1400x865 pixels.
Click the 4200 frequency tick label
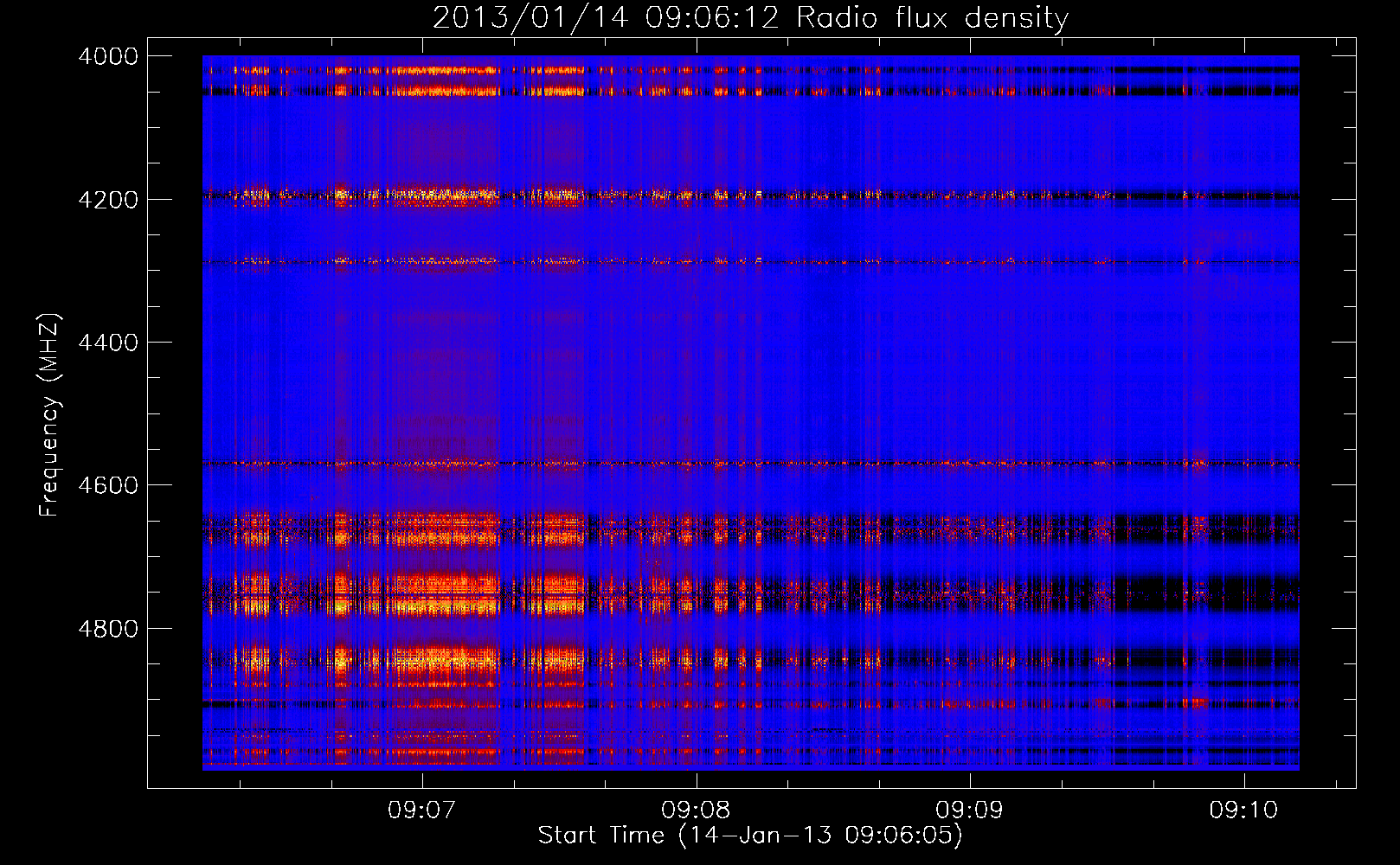108,200
